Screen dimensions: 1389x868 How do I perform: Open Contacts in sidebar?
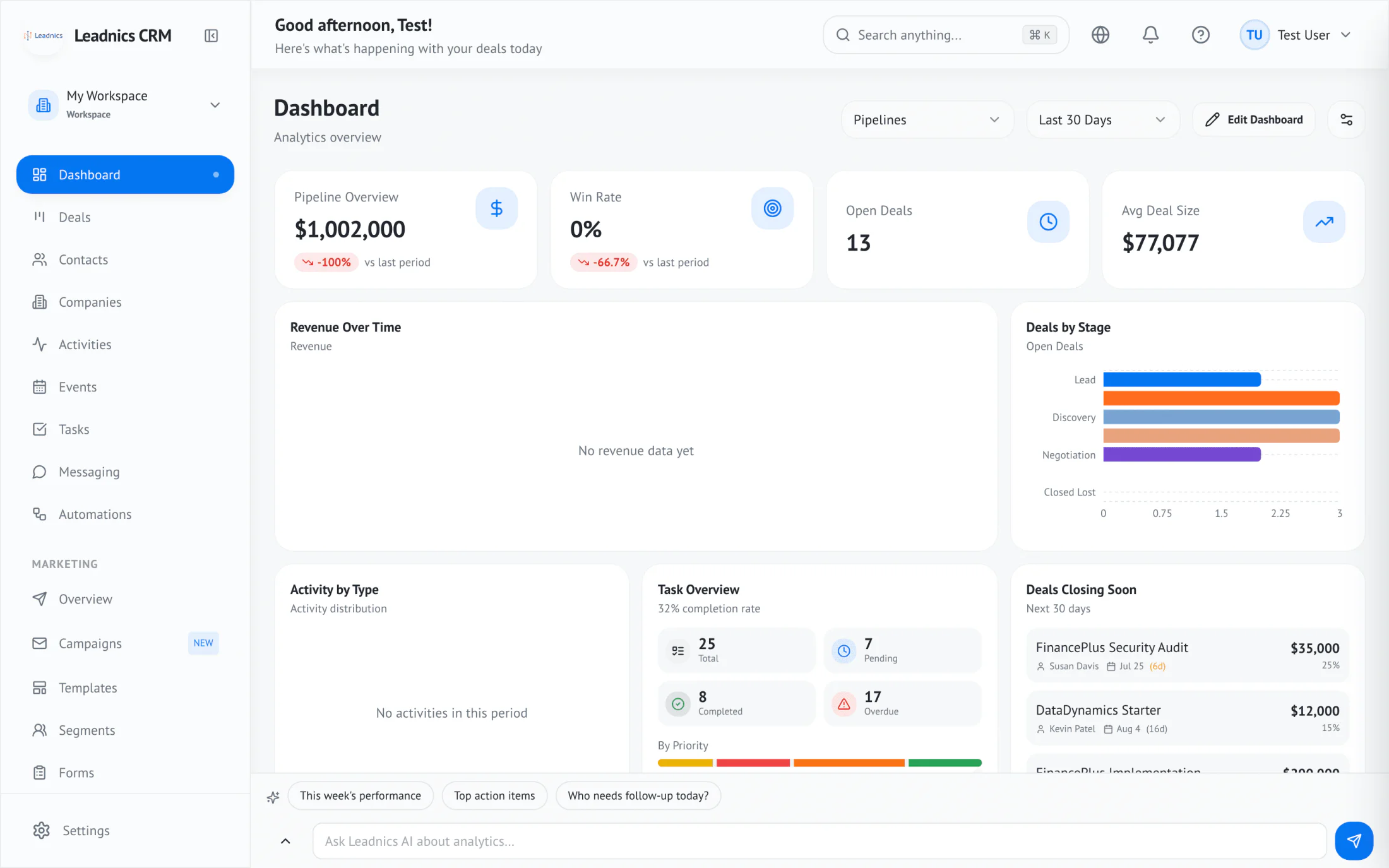click(x=125, y=259)
